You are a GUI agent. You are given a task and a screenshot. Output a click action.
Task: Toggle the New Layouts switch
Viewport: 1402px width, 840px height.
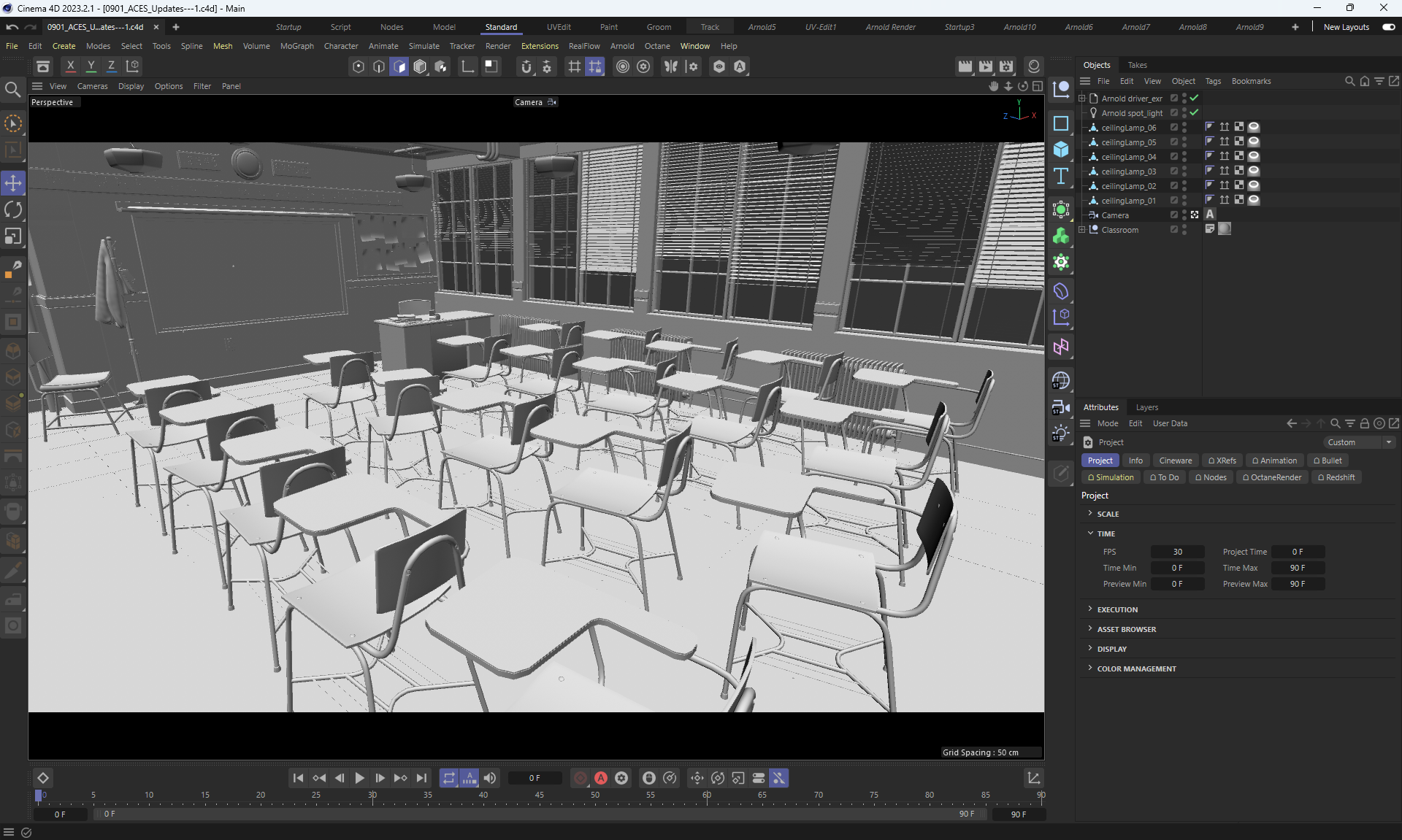(1388, 27)
